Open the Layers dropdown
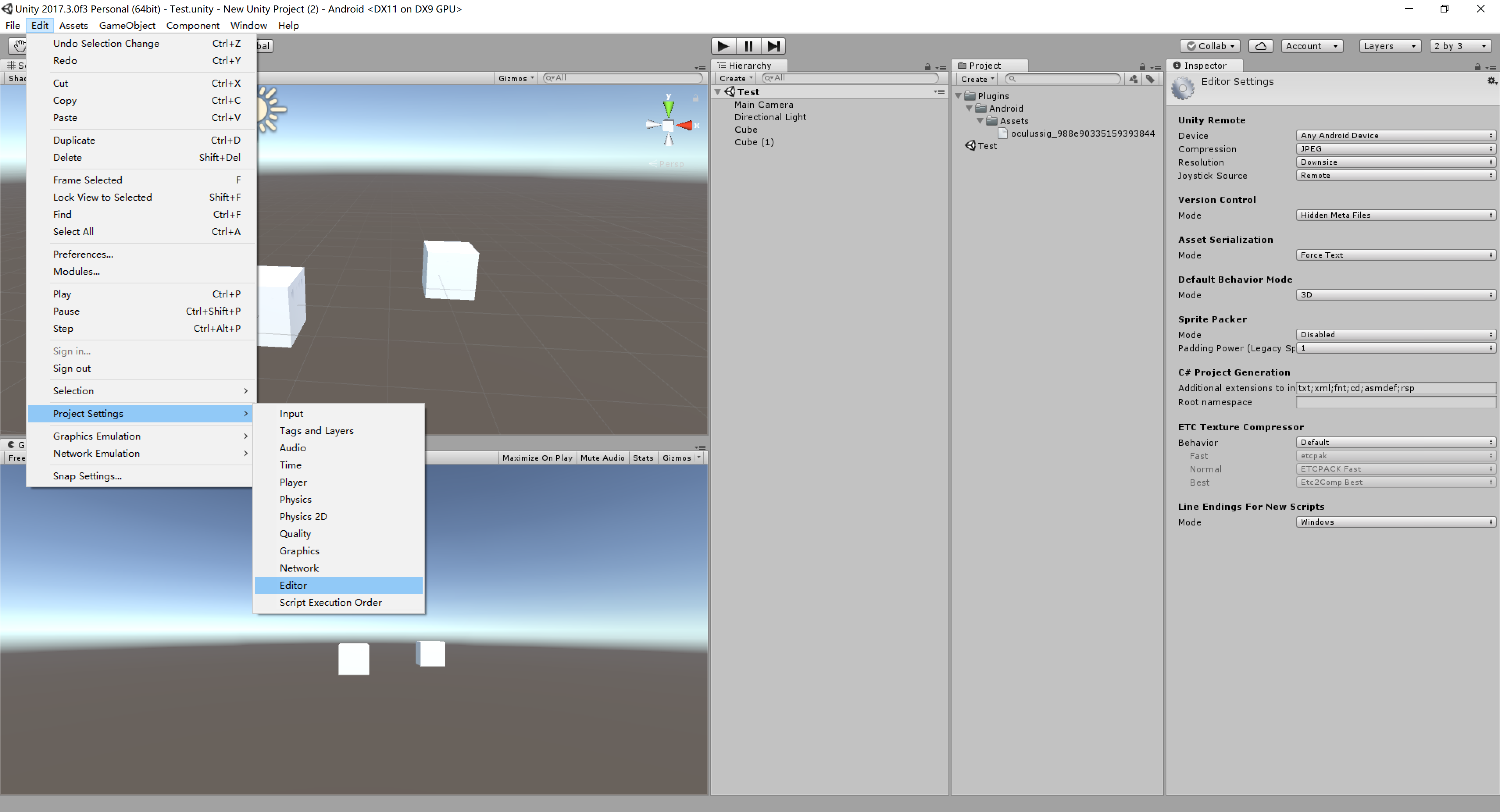The height and width of the screenshot is (812, 1500). tap(1389, 46)
